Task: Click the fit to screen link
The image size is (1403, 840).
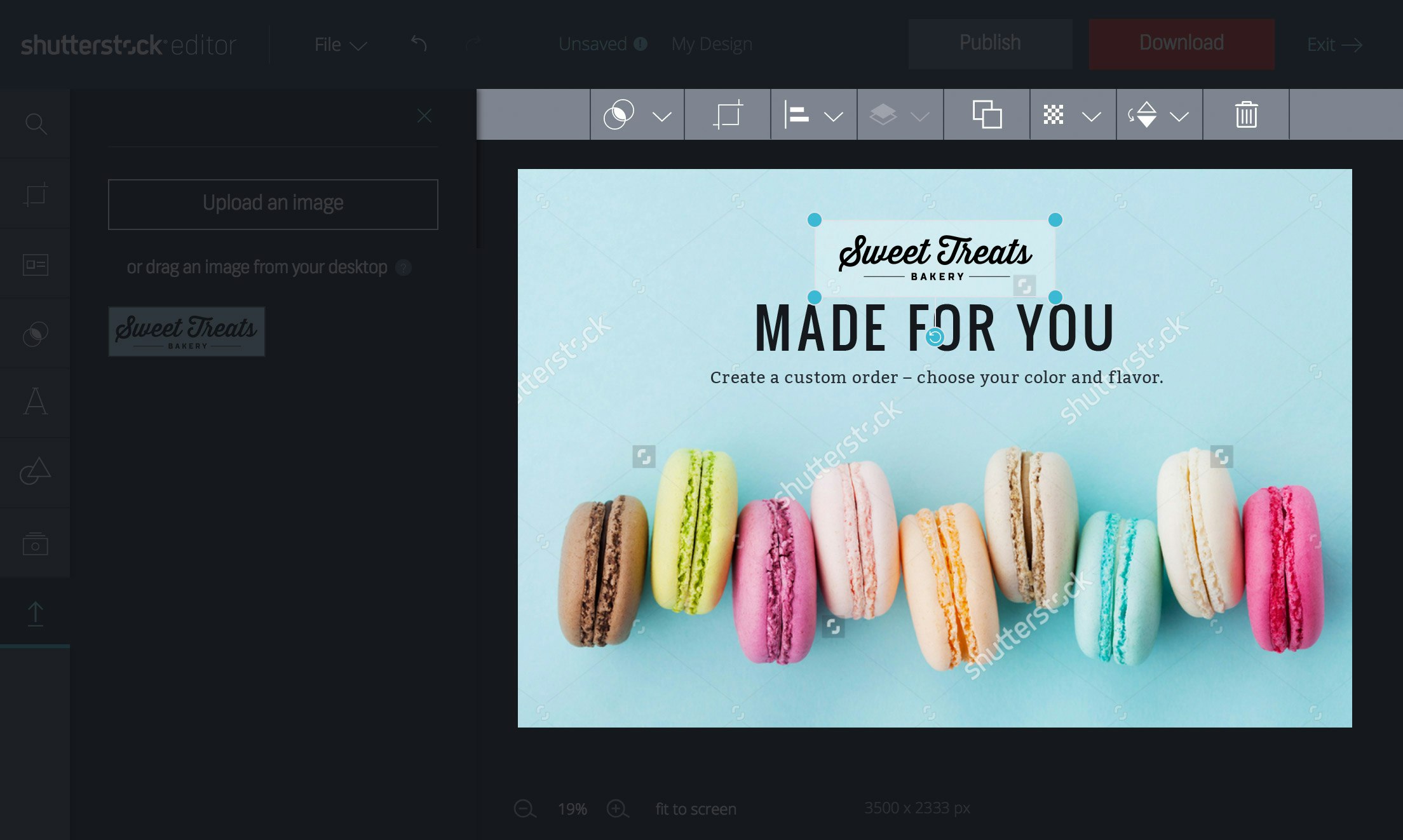Action: pos(696,809)
